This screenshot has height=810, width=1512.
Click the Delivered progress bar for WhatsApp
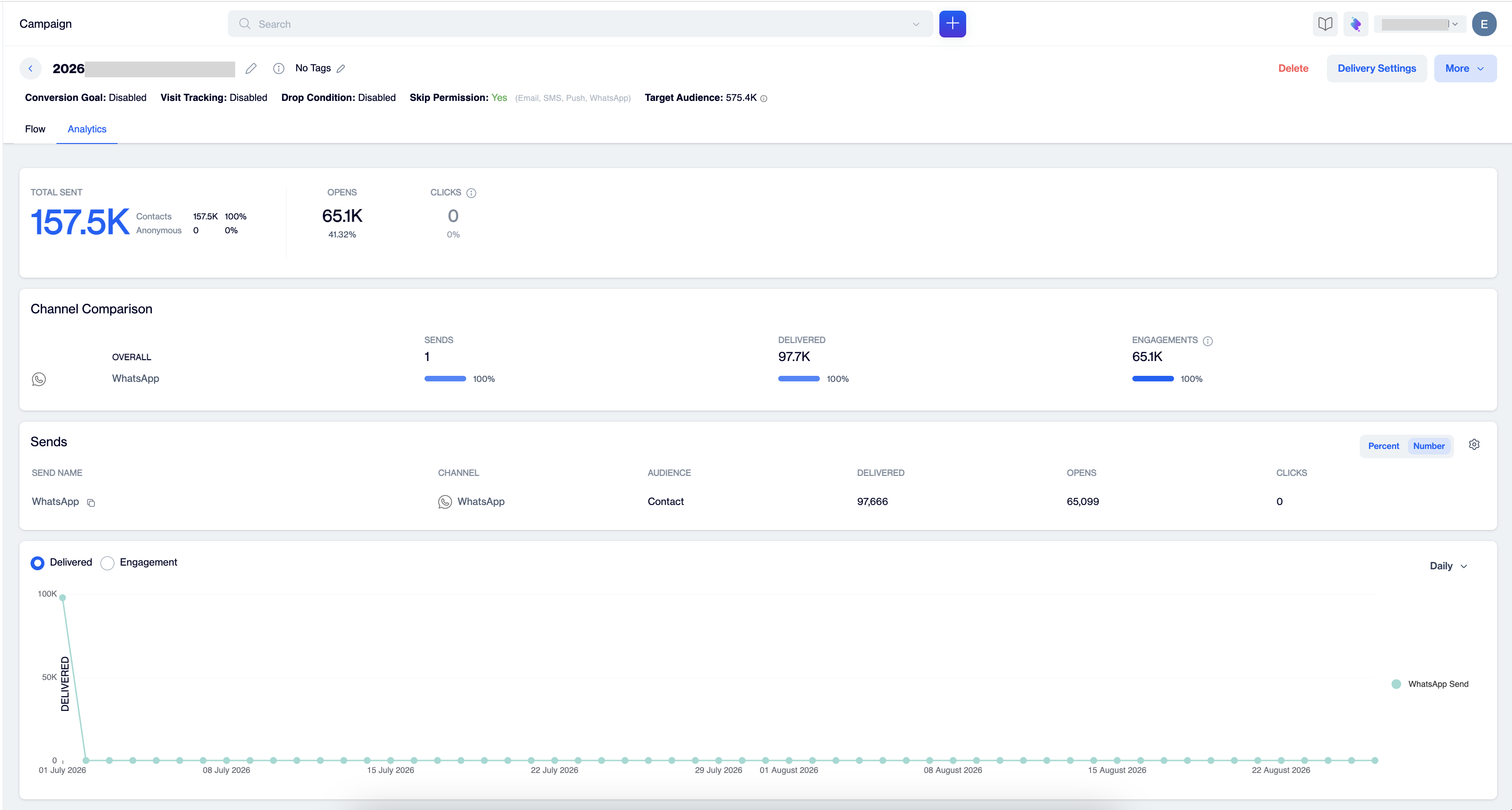(799, 379)
